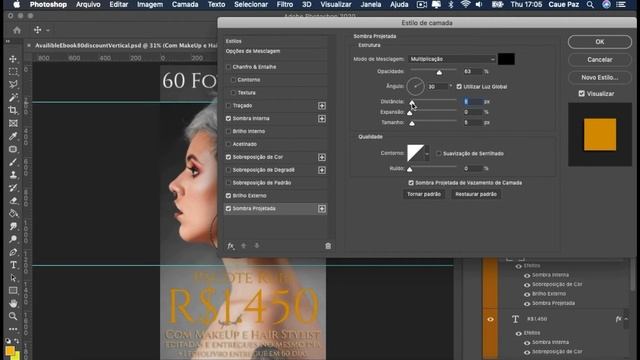Viewport: 640px width, 360px height.
Task: Select the Clone Stamp tool
Action: pos(13,175)
